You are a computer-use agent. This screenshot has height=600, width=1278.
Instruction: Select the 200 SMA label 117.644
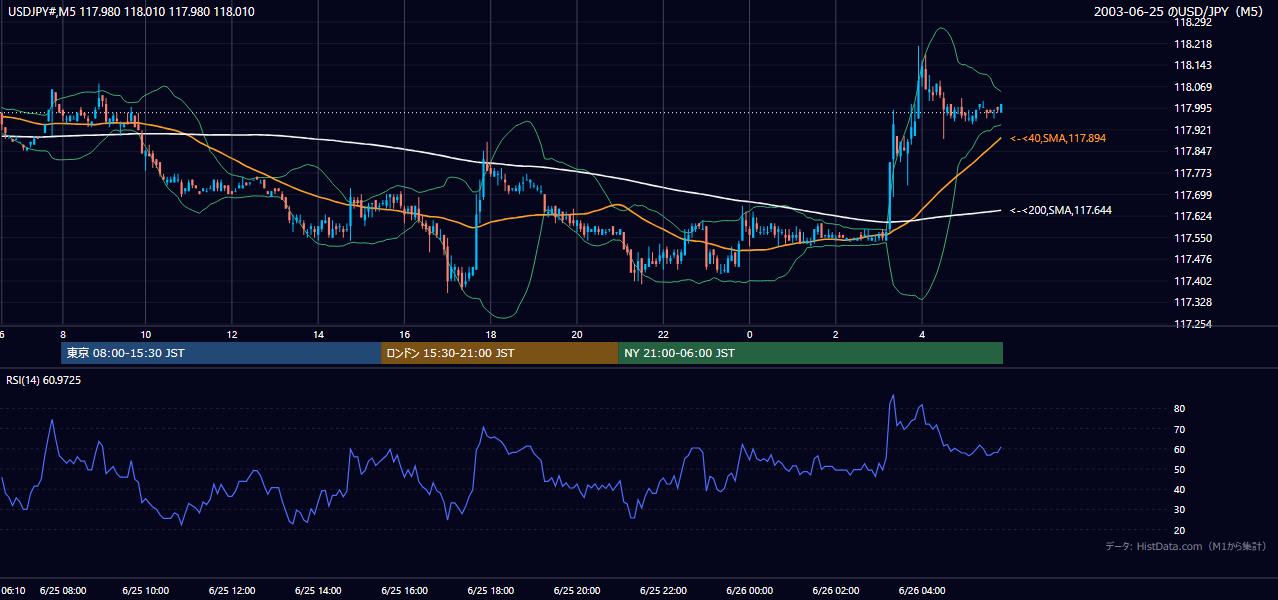(x=1061, y=211)
